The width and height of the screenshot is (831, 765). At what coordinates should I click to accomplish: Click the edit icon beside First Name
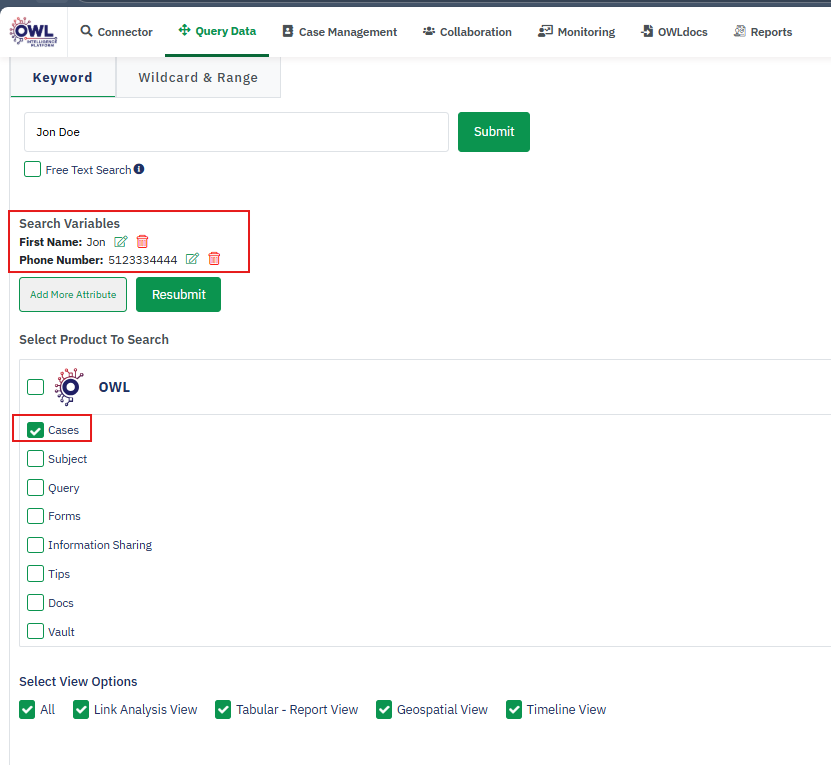[121, 242]
